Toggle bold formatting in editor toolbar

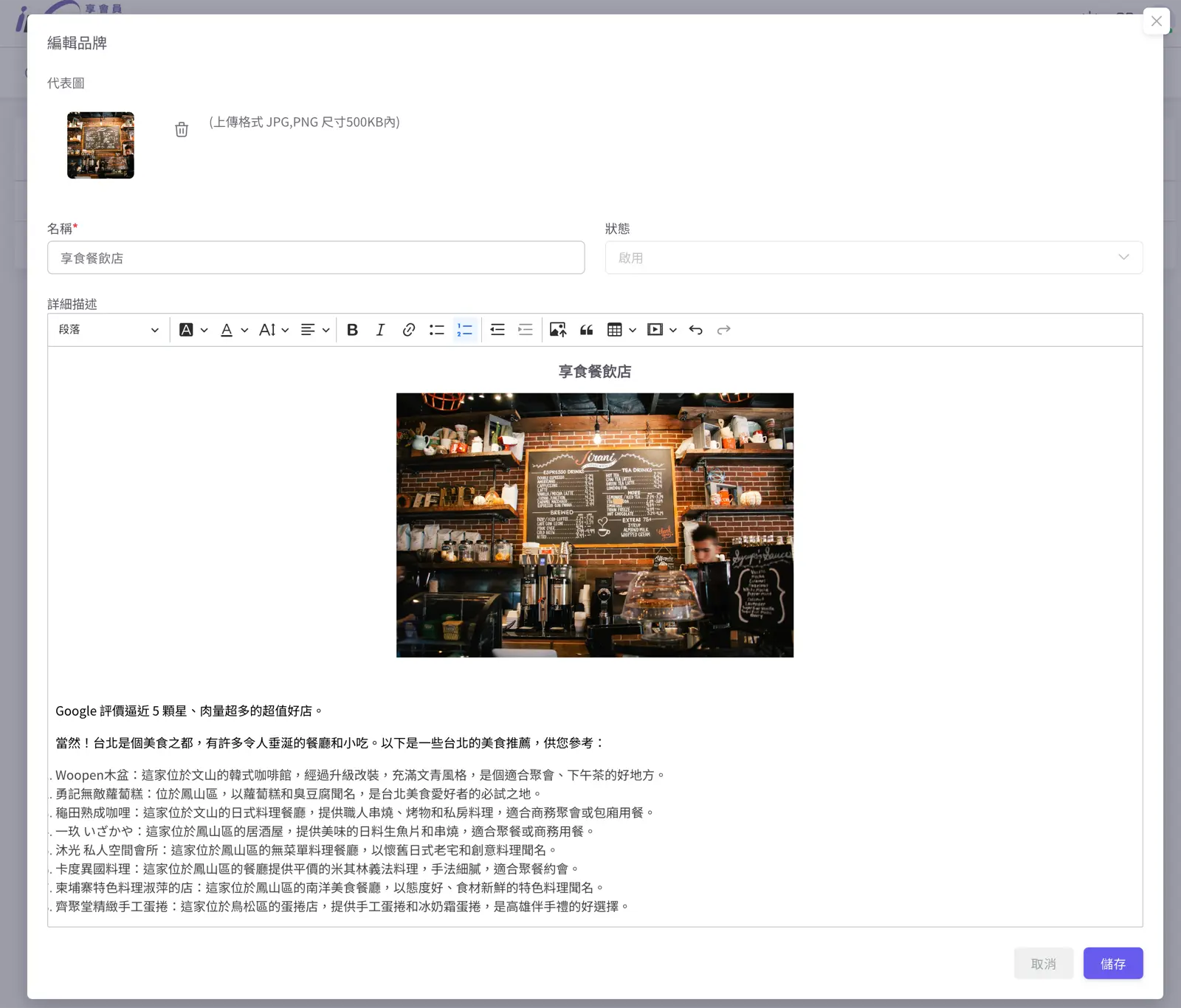coord(352,330)
